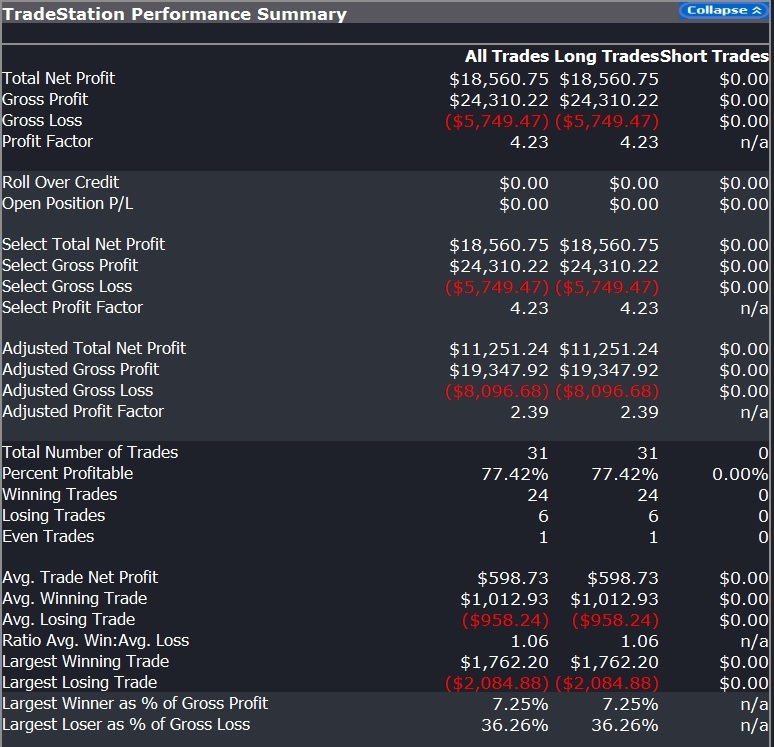
Task: Click the Select Gross Loss label
Action: pos(67,286)
